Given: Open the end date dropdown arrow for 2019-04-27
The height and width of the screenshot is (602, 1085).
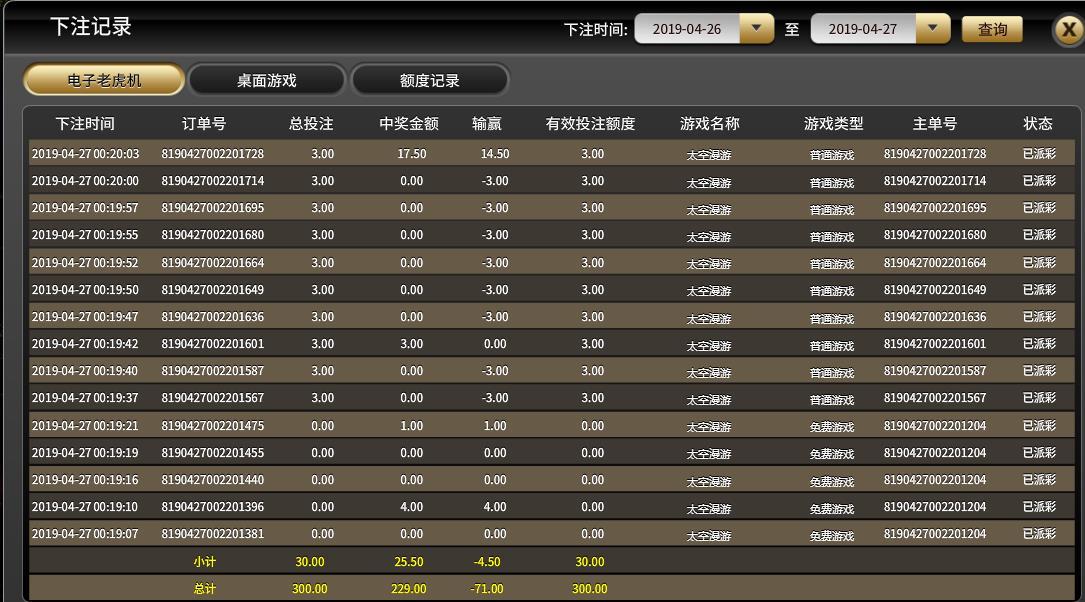Looking at the screenshot, I should 933,28.
